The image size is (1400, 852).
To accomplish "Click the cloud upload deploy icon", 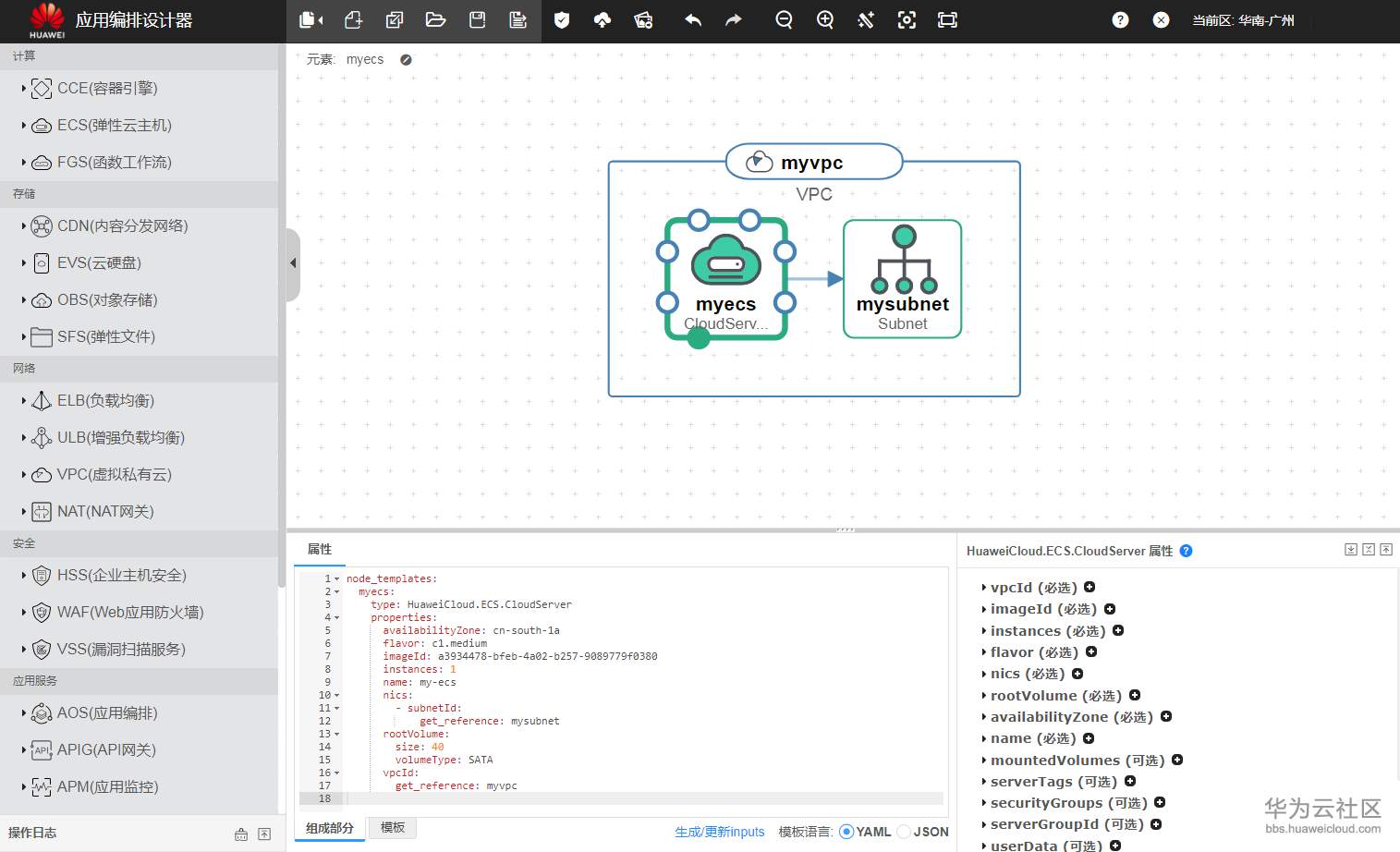I will 603,19.
